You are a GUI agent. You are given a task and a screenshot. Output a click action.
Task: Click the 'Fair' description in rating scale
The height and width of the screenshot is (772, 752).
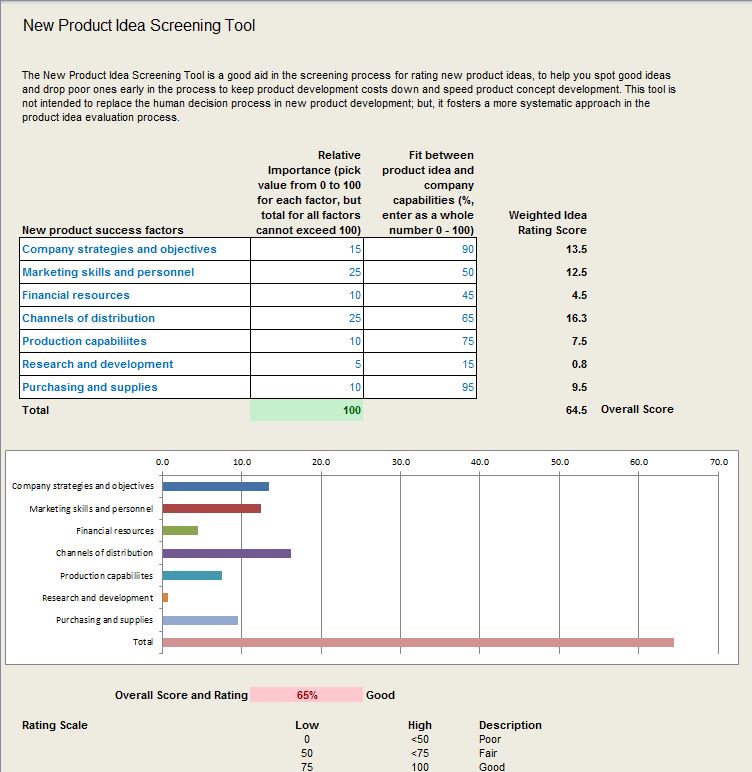click(488, 753)
